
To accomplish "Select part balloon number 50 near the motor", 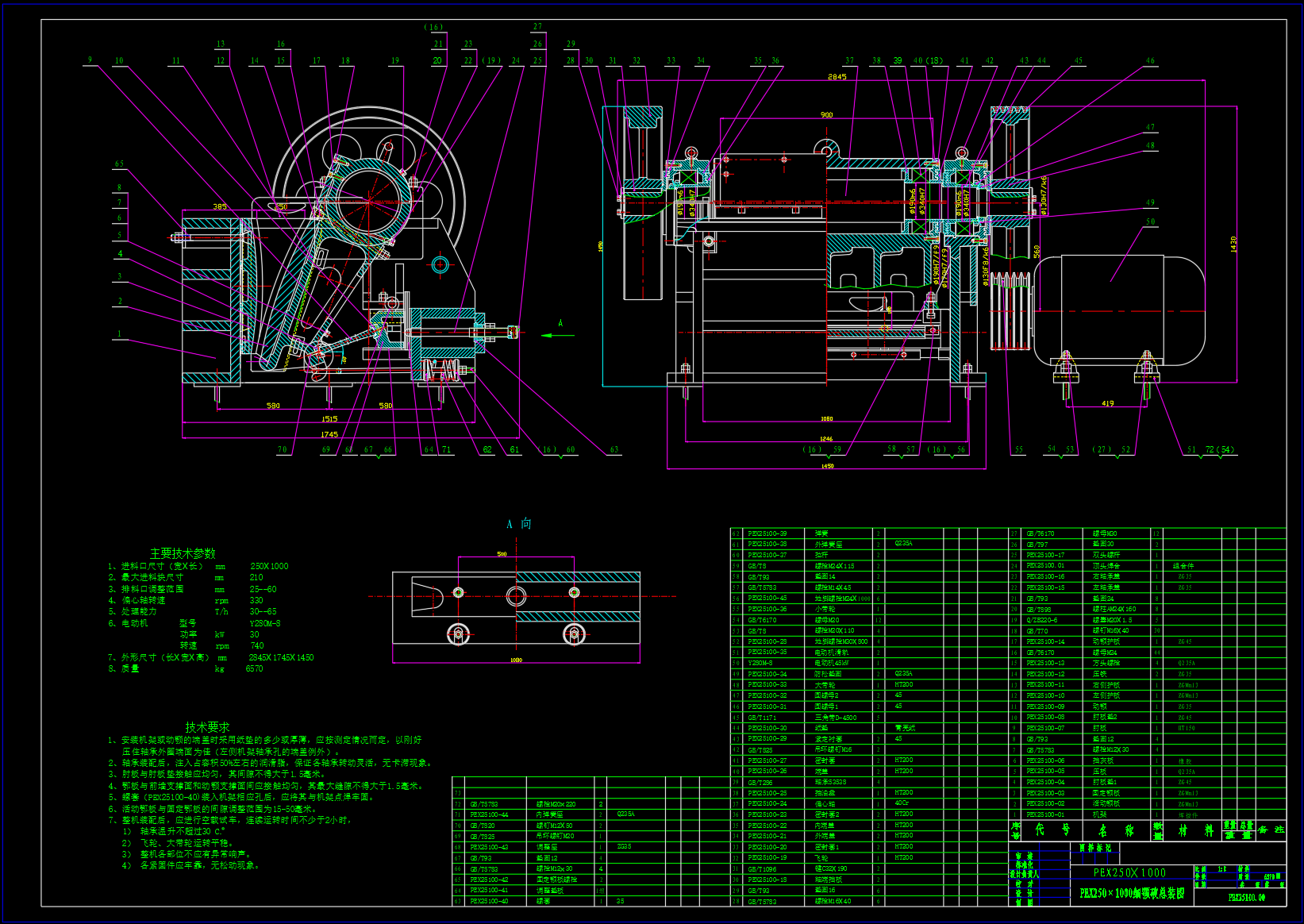I will tap(1150, 221).
